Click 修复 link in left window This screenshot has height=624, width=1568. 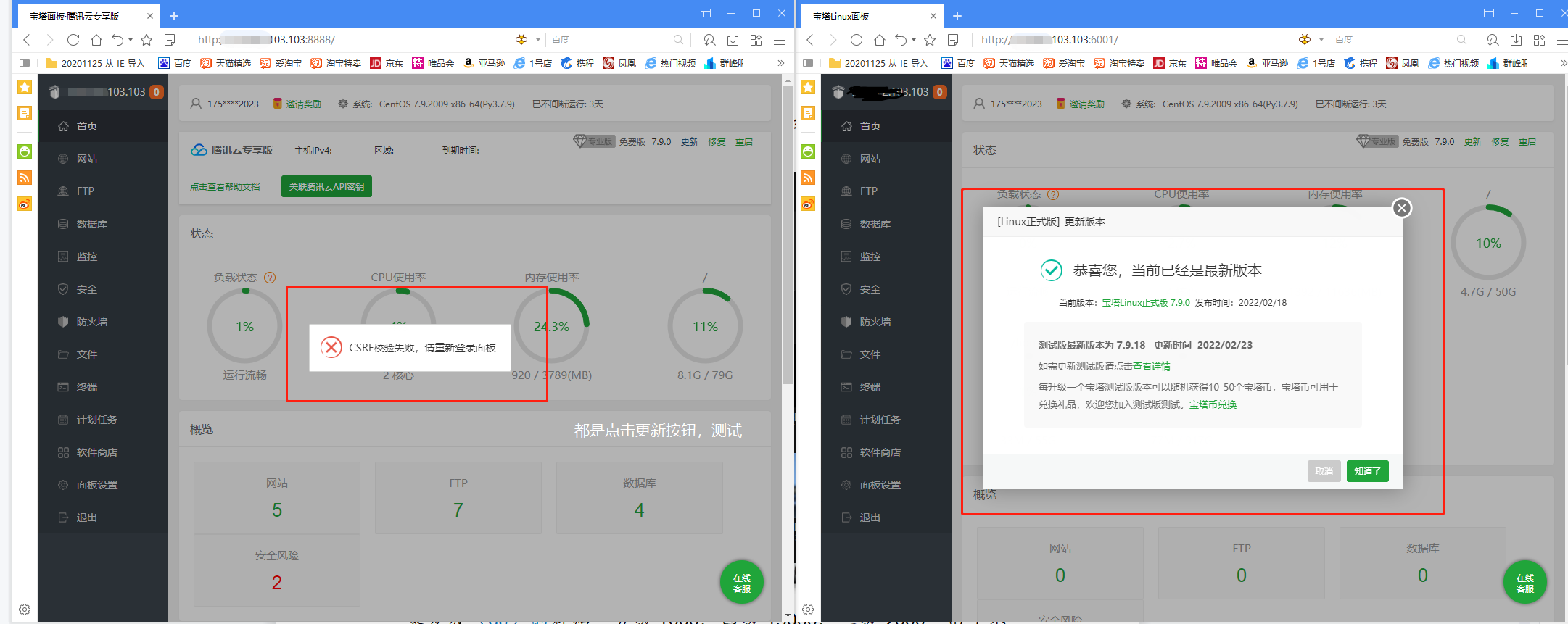717,141
